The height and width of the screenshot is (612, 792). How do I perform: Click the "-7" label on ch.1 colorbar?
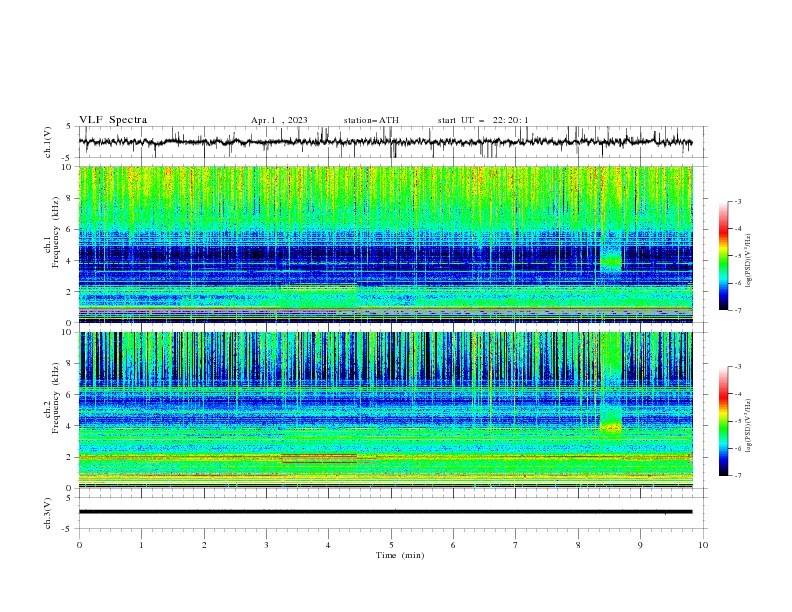coord(738,310)
